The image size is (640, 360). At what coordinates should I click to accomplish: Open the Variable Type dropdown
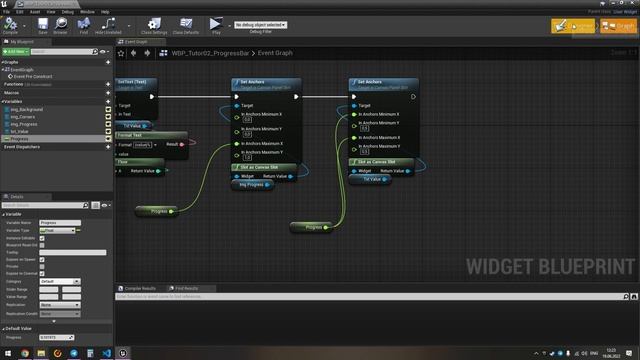(x=58, y=231)
